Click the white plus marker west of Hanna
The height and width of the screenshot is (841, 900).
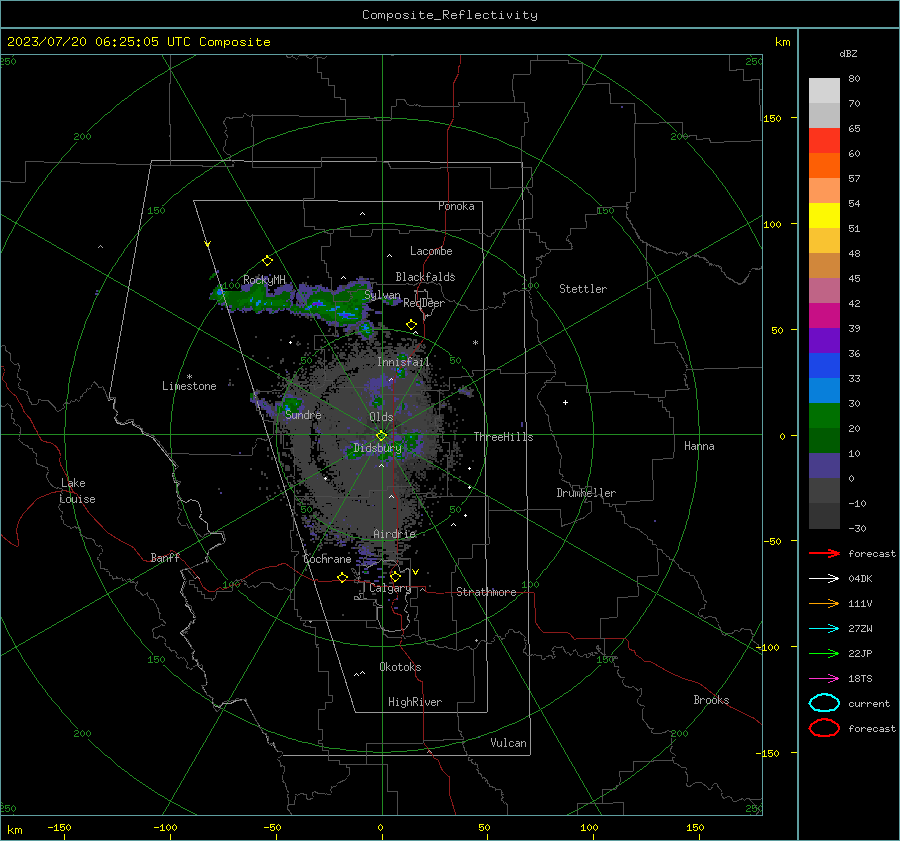[x=565, y=402]
